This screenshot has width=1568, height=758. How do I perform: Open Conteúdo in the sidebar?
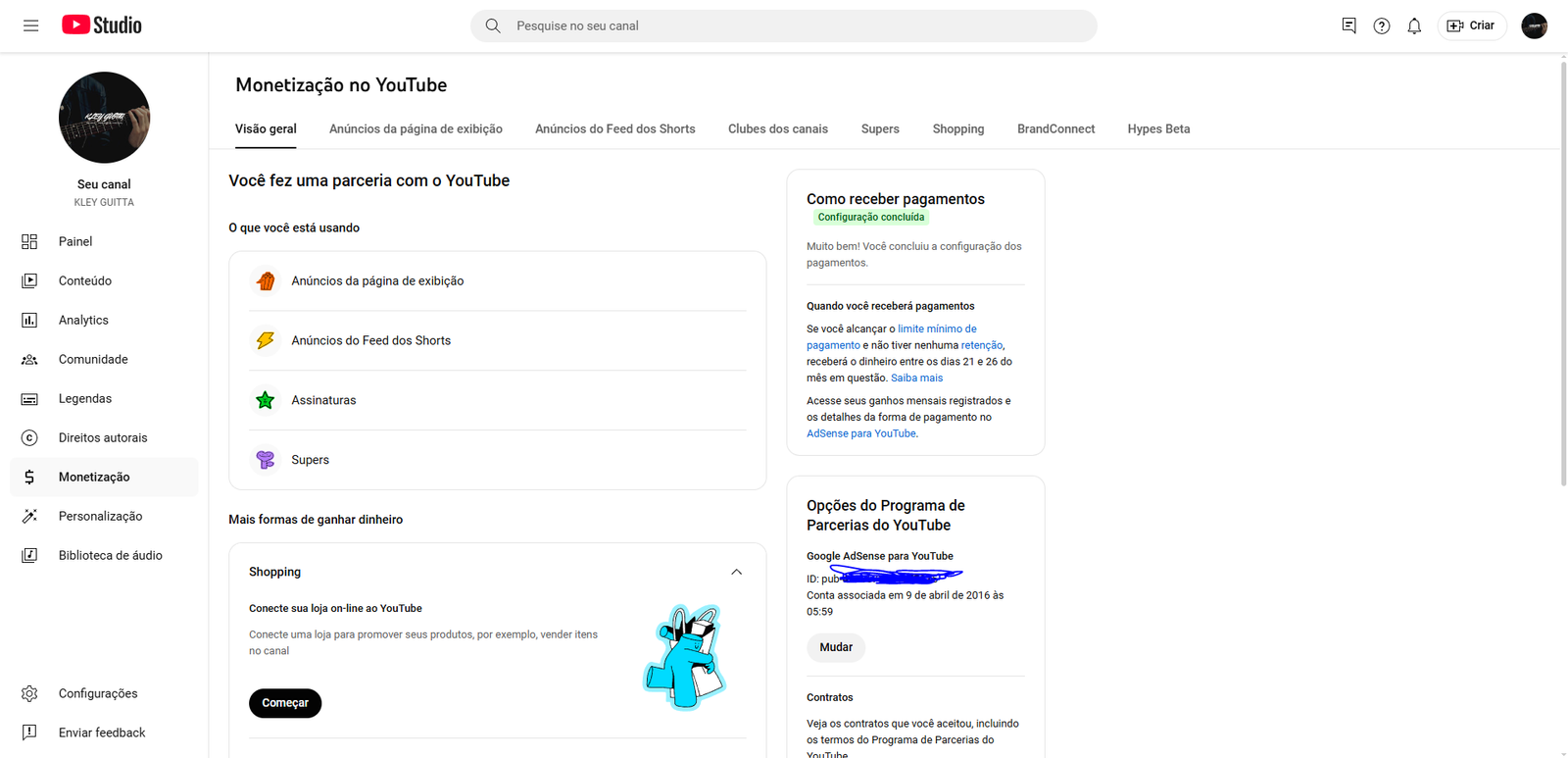[104, 280]
